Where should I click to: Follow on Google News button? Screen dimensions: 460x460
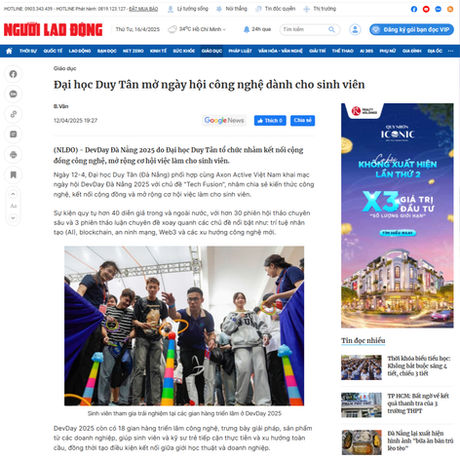[224, 120]
